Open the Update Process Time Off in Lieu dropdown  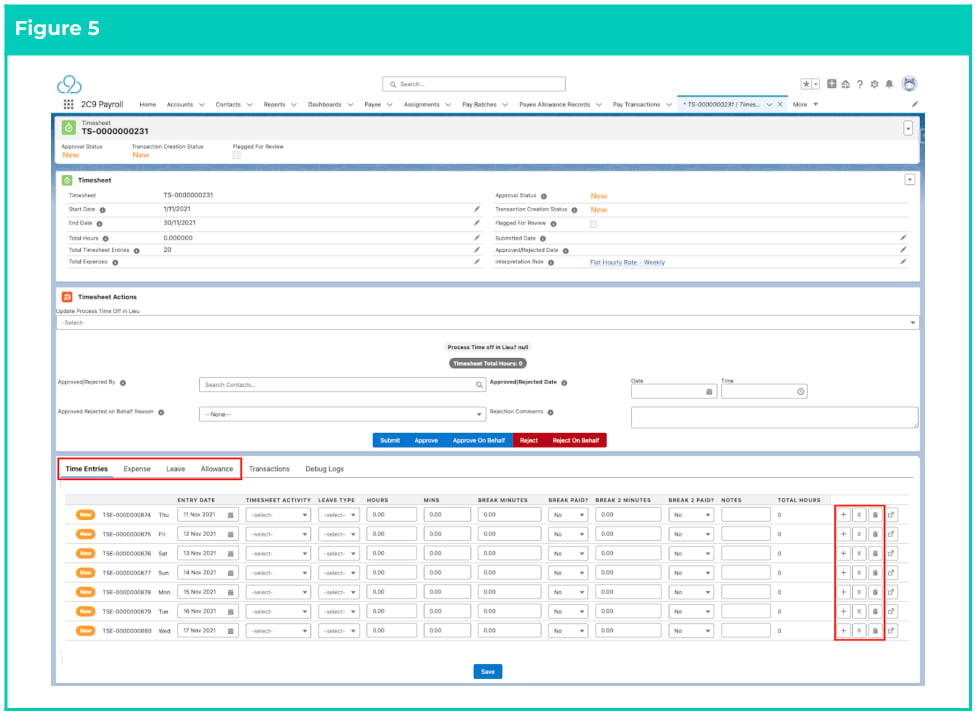(x=487, y=322)
